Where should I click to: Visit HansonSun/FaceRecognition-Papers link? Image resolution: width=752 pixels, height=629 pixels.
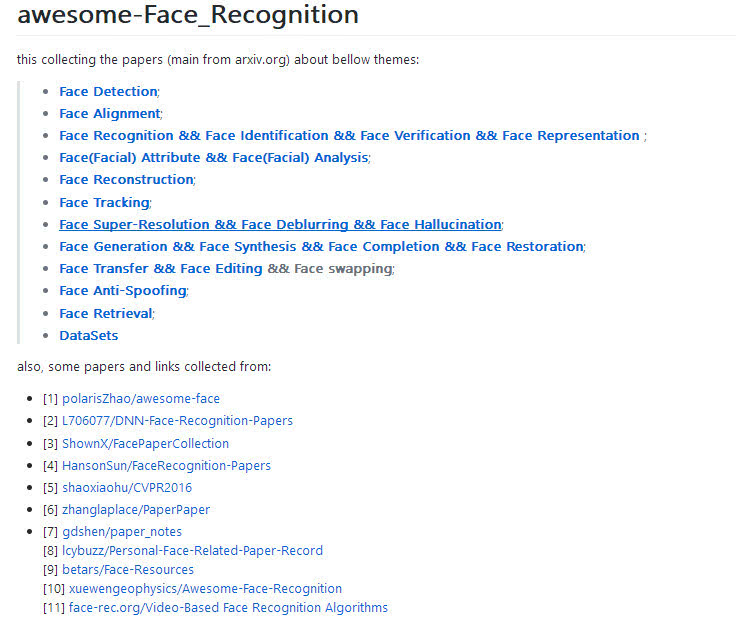[166, 466]
